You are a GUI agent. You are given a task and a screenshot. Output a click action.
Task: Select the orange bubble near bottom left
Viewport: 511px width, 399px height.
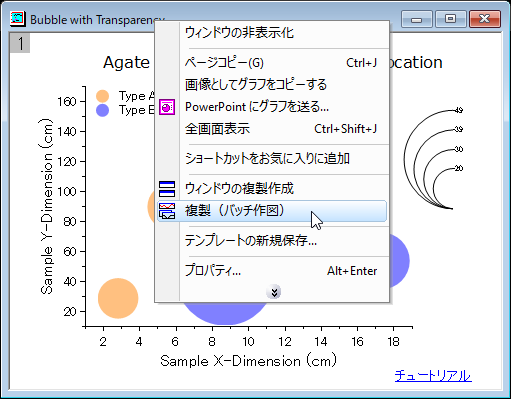(118, 298)
